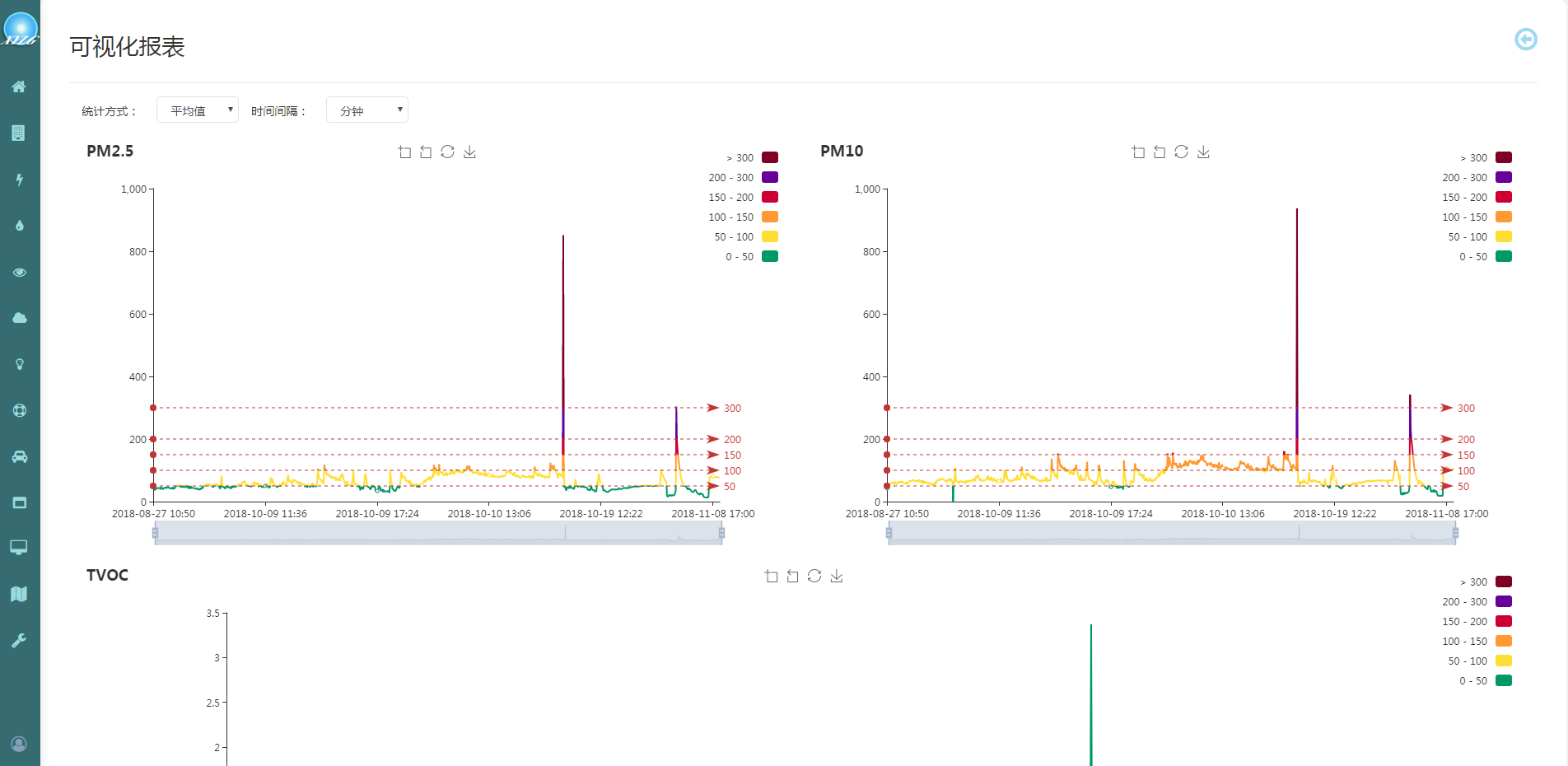Screen dimensions: 1568x766
Task: Click the left handle of PM2.5 zoom slider
Action: (155, 533)
